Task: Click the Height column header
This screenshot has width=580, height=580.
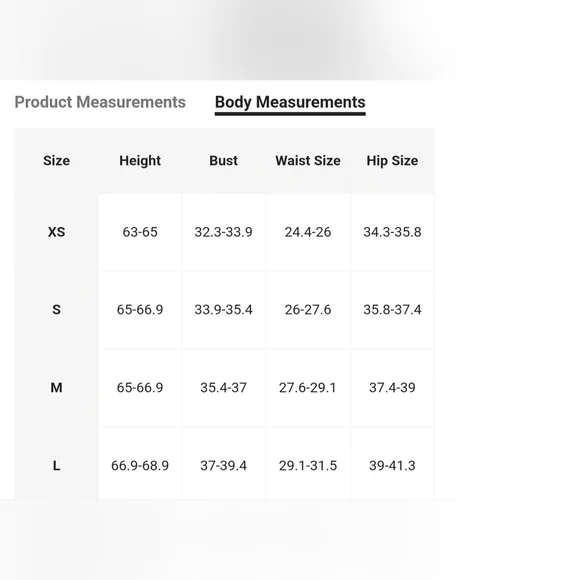Action: [140, 161]
